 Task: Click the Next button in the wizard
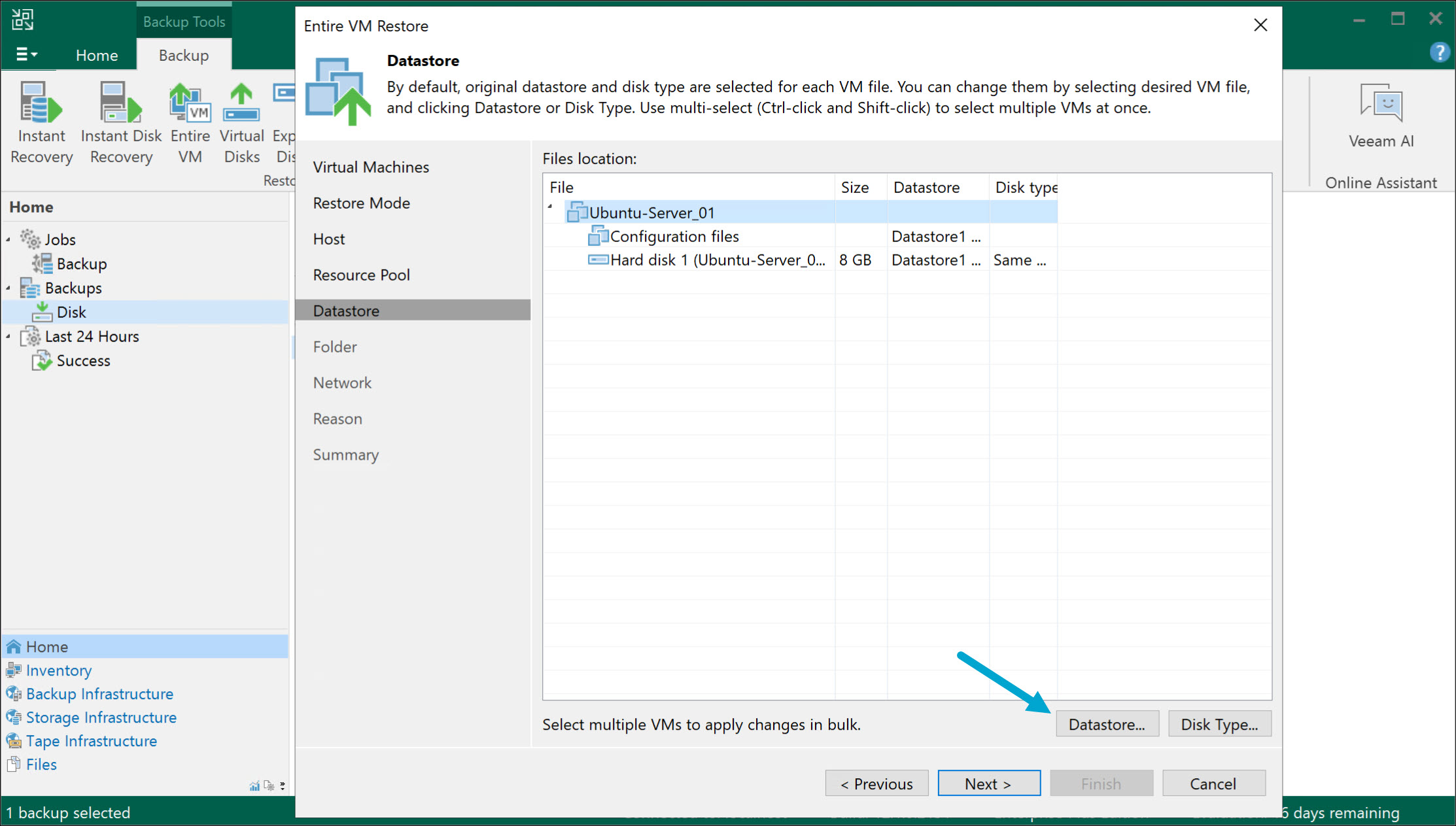pyautogui.click(x=988, y=783)
